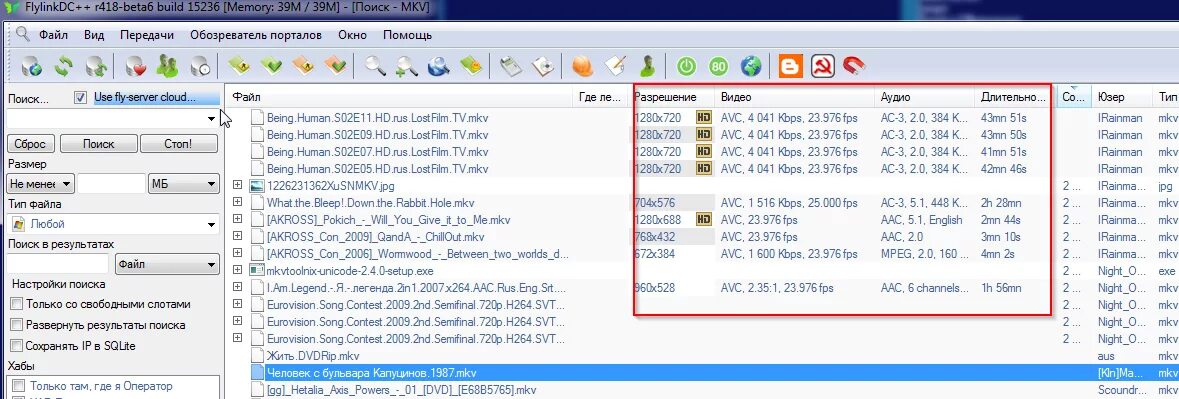Enable Только со свободными слотами checkbox
The width and height of the screenshot is (1179, 399).
point(16,304)
